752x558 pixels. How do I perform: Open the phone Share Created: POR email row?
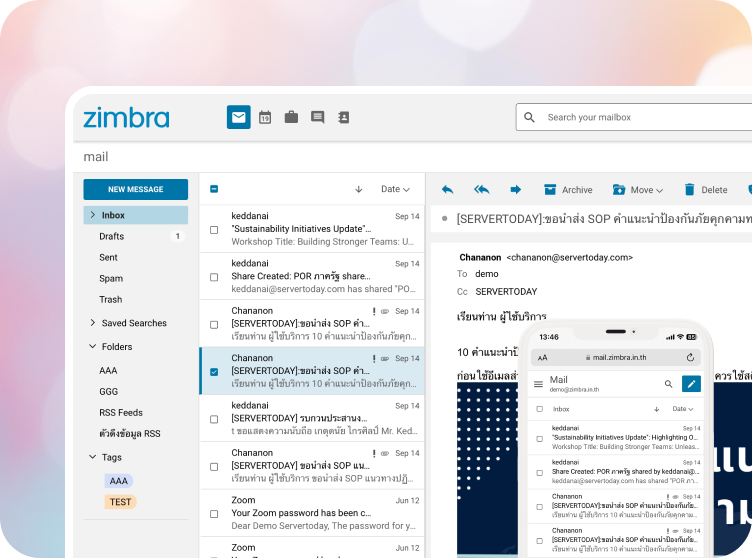point(615,472)
